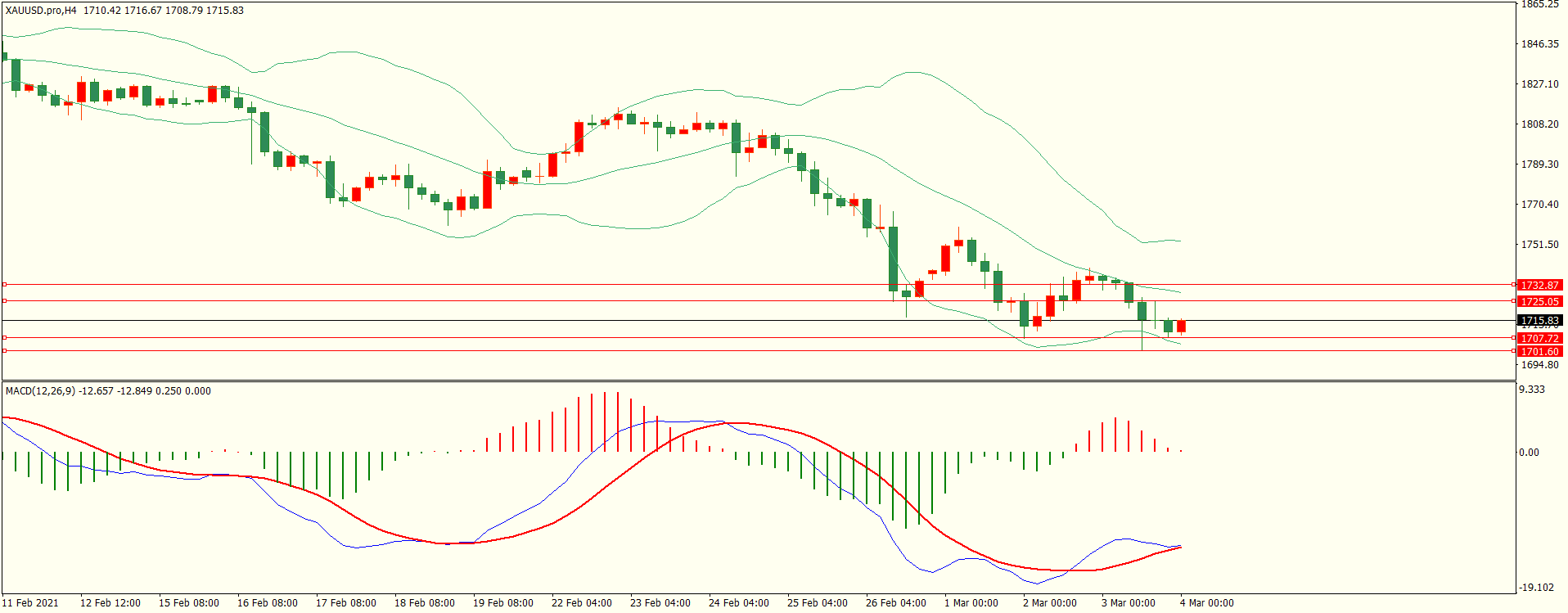Click the MACD(12,26,9) indicator label

point(40,391)
